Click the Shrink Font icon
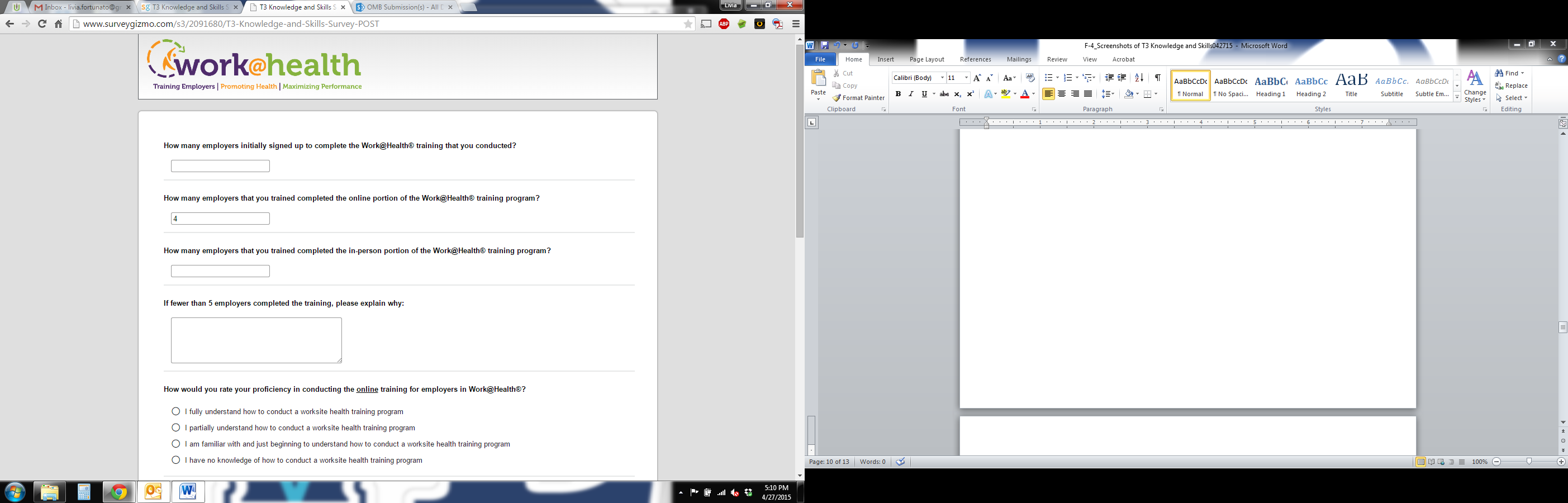Image resolution: width=1568 pixels, height=503 pixels. [989, 78]
